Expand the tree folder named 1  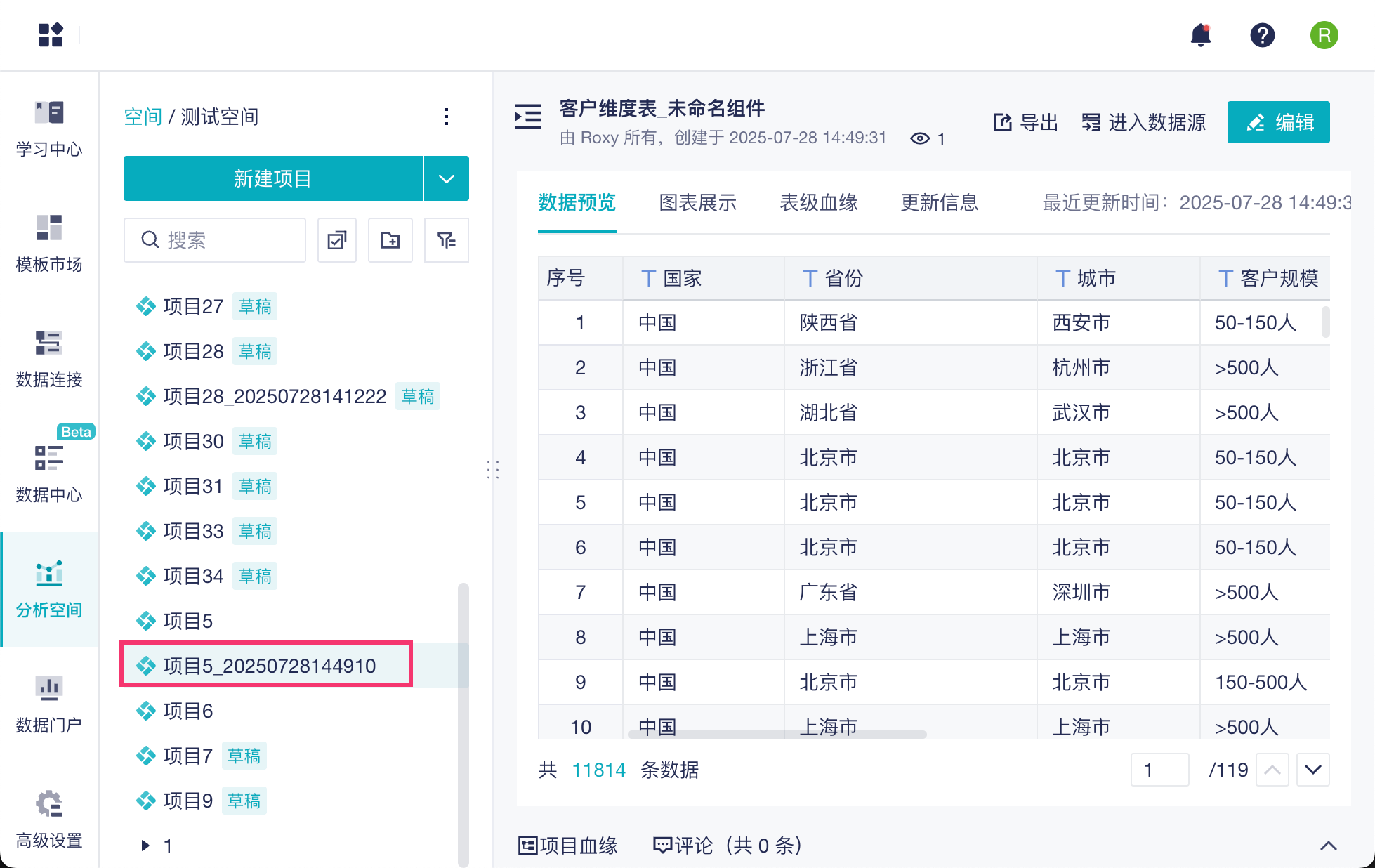point(145,846)
